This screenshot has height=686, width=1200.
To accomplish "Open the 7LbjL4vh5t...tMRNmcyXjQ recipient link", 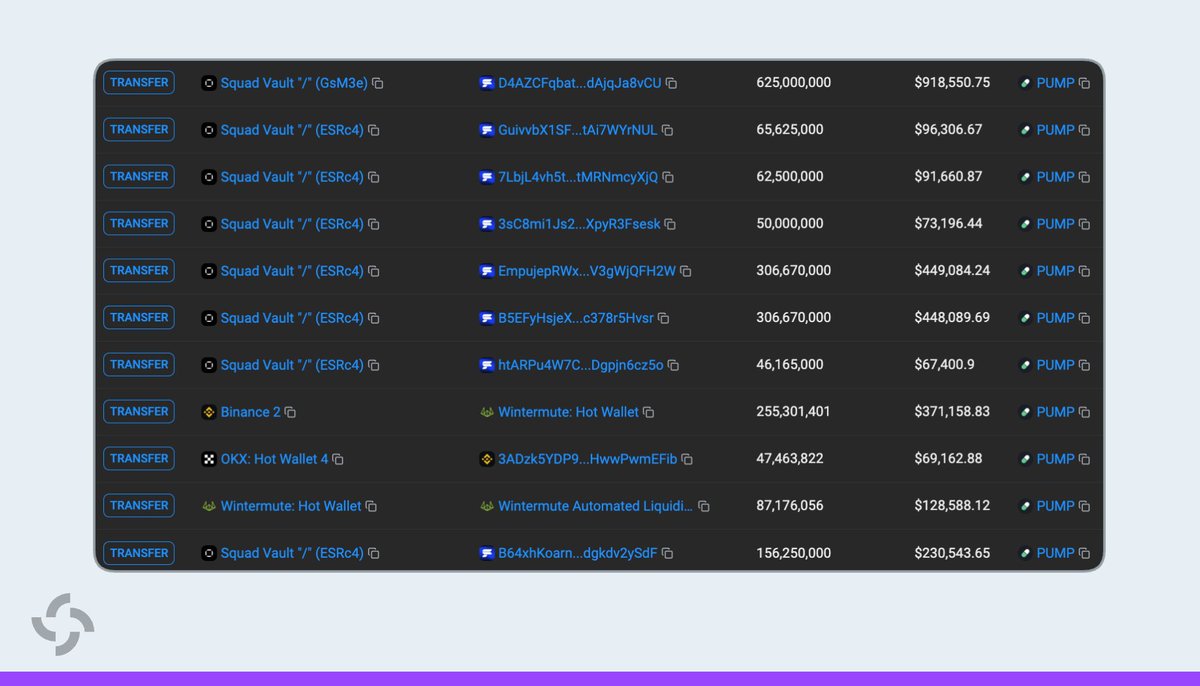I will coord(578,177).
